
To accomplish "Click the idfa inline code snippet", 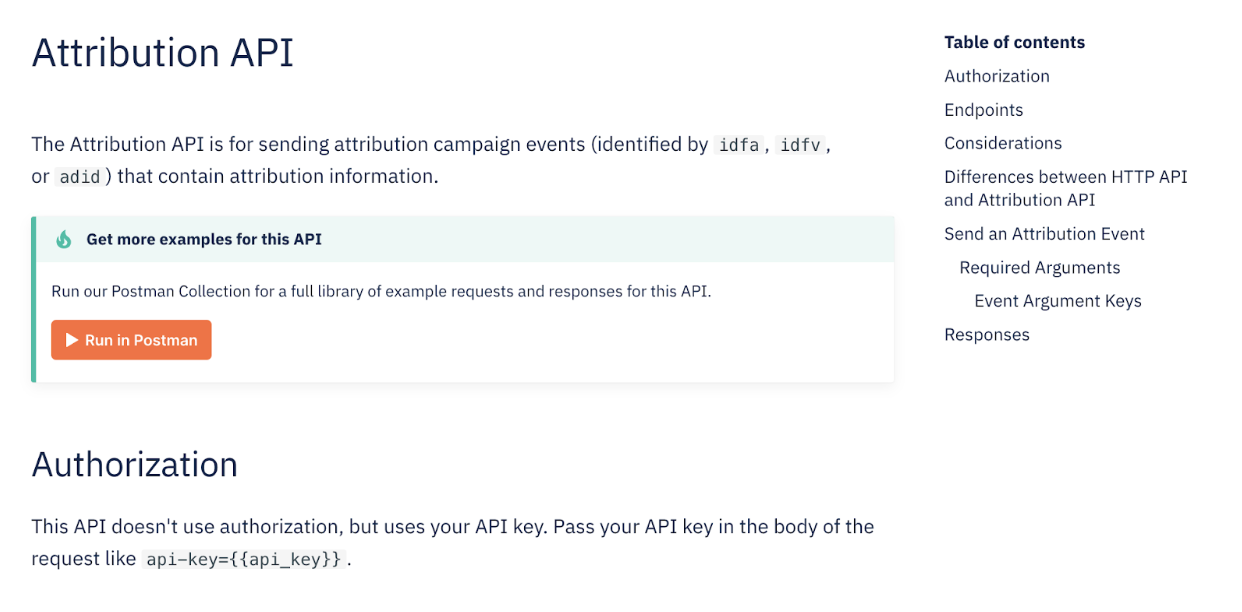I will [x=738, y=145].
